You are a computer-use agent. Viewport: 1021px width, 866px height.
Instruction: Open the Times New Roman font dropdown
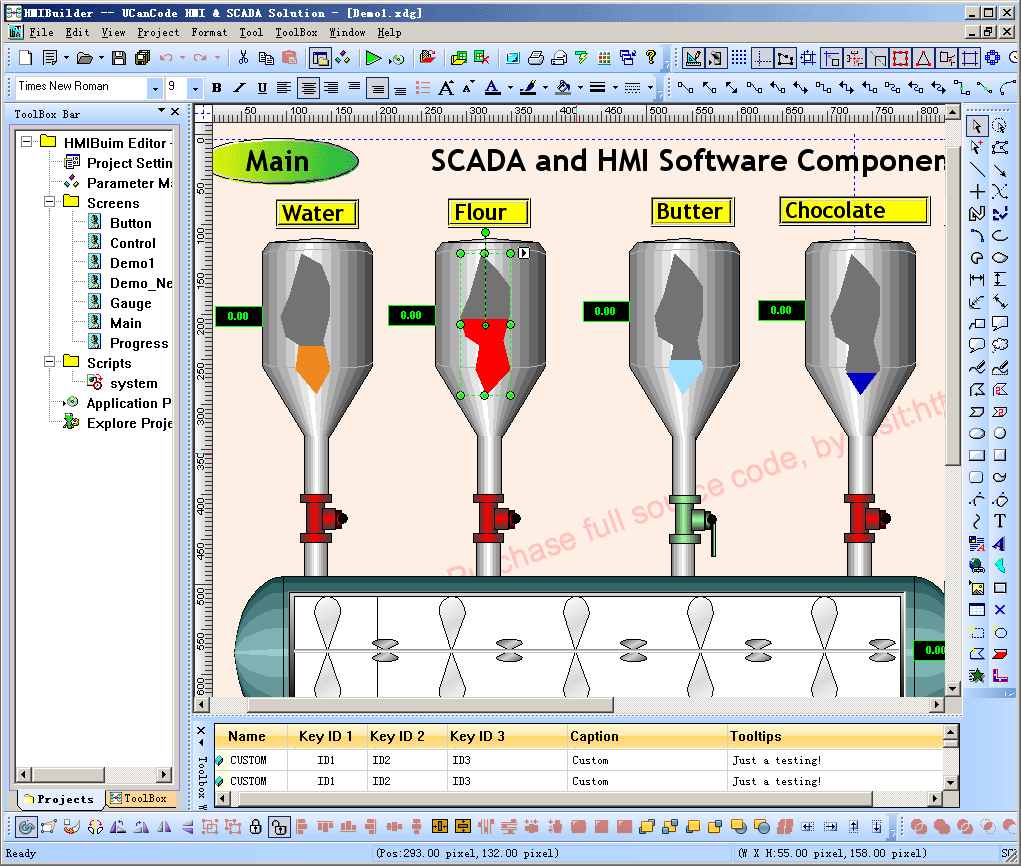click(155, 88)
